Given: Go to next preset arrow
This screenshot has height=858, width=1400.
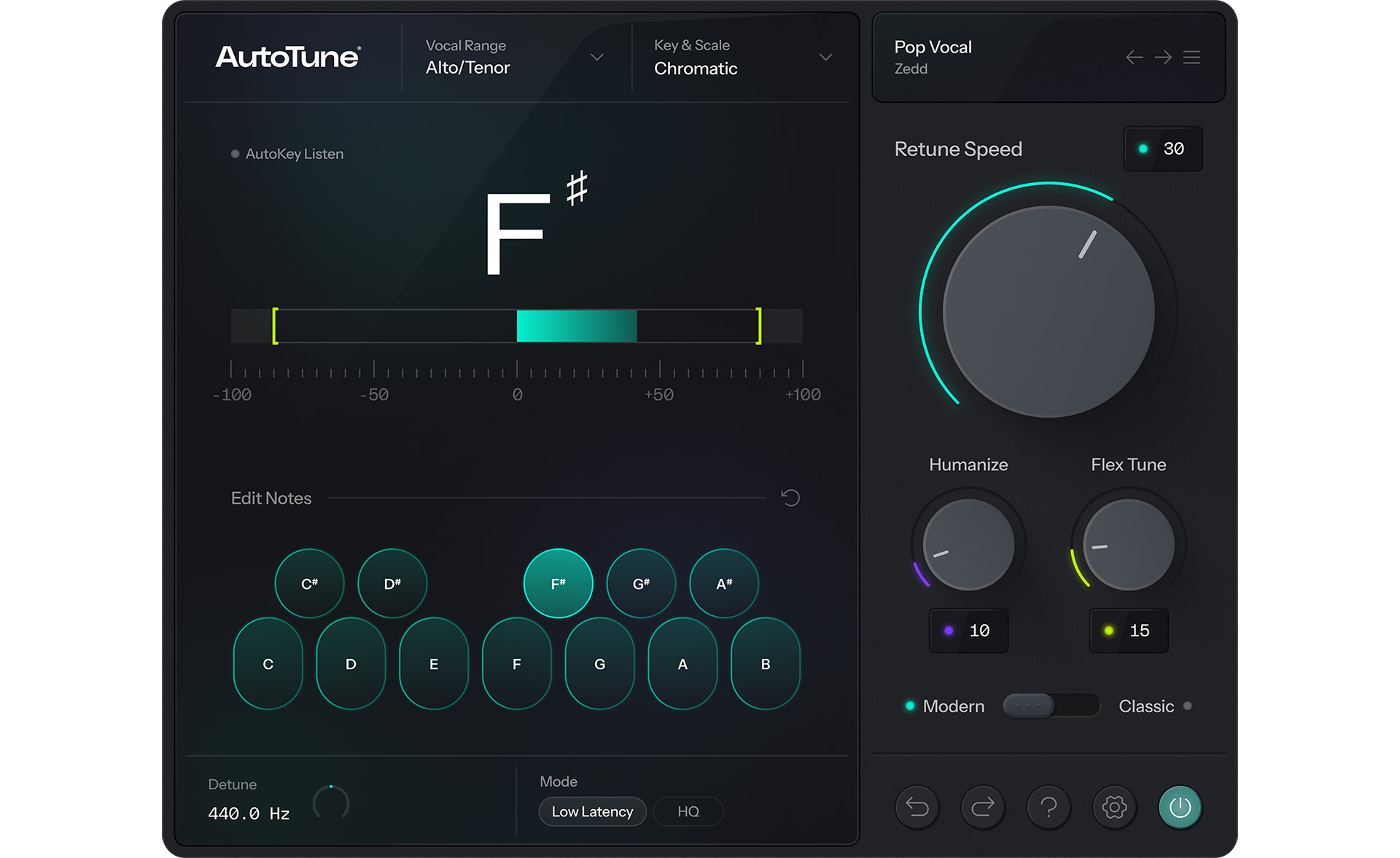Looking at the screenshot, I should (x=1163, y=57).
